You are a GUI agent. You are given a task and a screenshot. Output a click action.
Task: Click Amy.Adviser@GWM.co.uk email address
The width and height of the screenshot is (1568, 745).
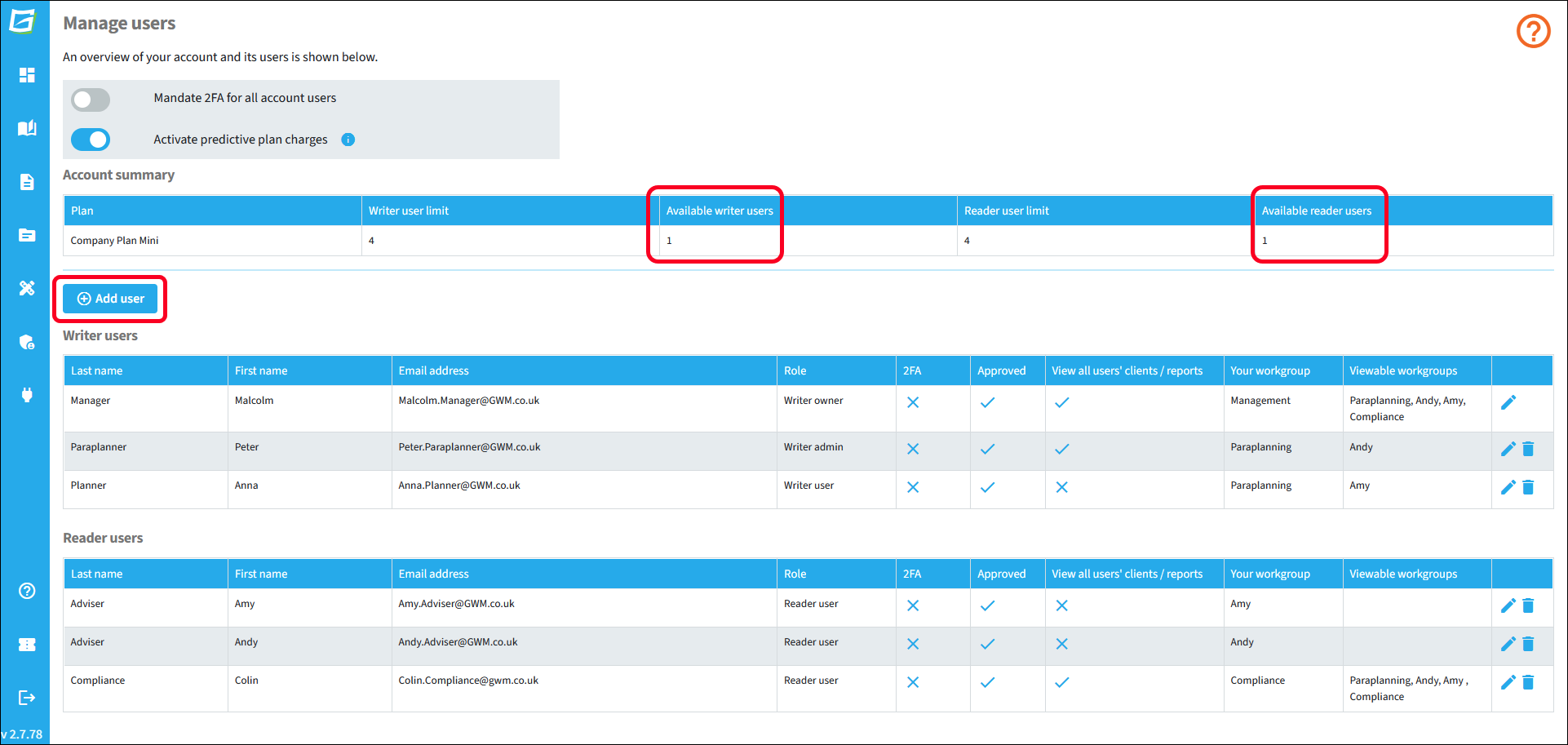click(x=457, y=604)
